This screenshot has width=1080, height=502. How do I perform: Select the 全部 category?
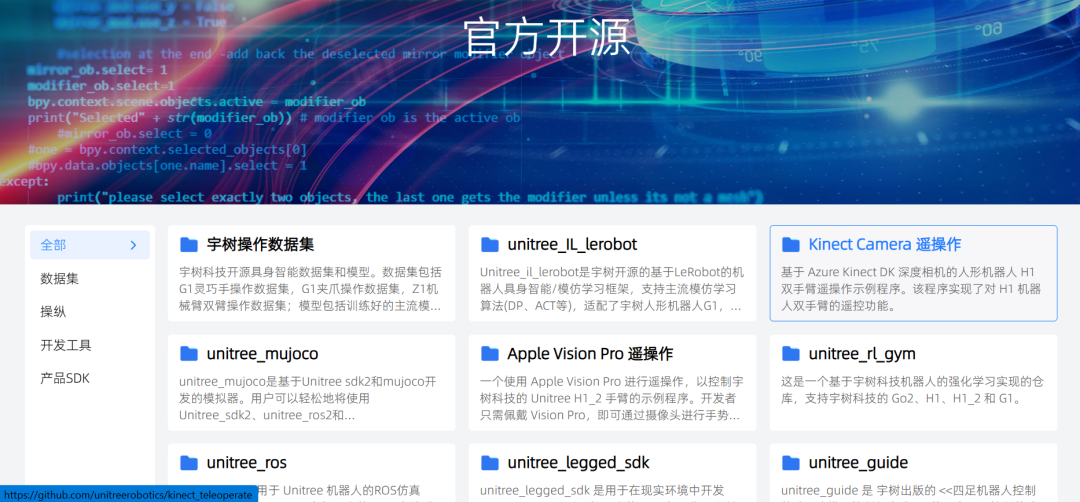tap(90, 245)
